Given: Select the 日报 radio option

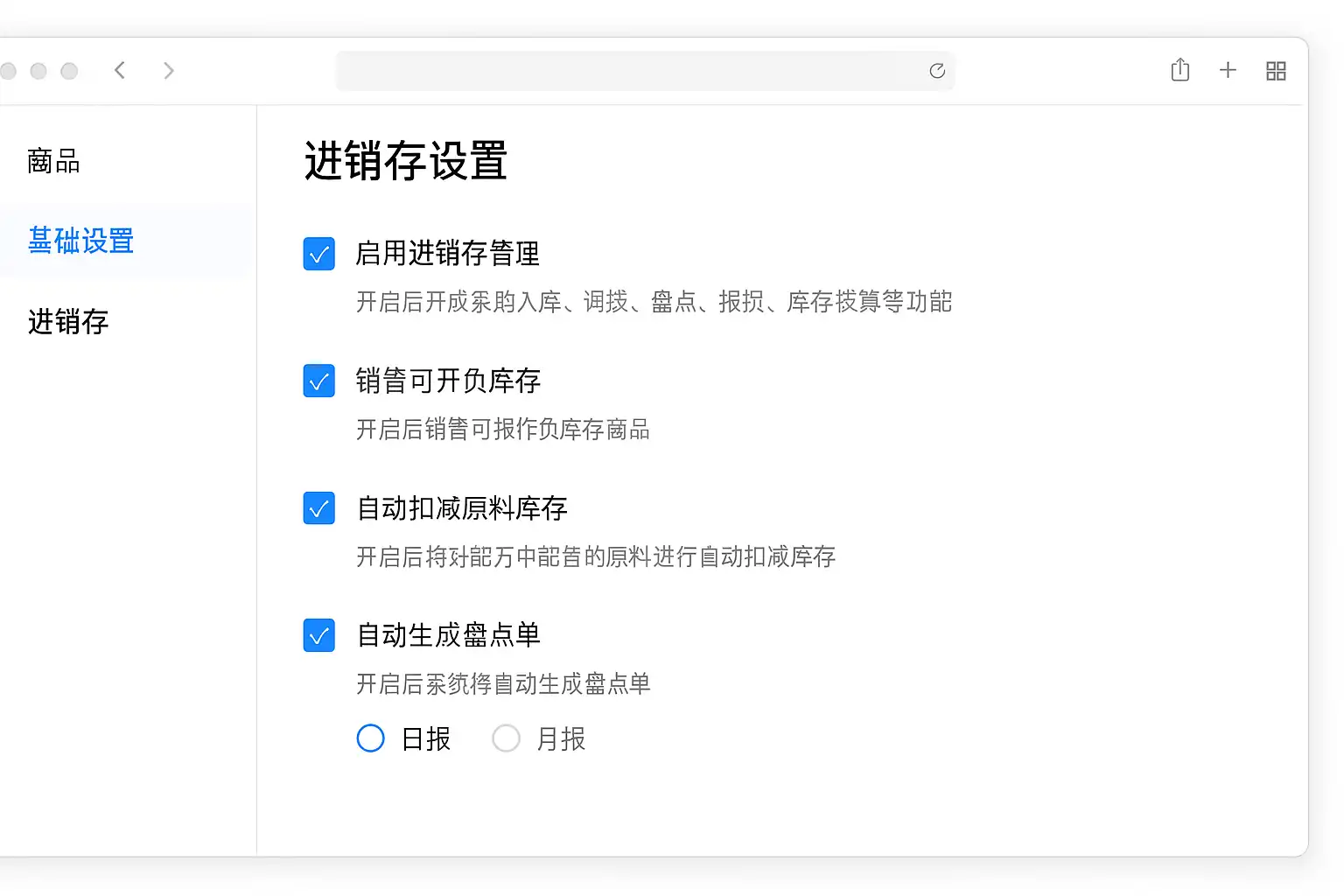Looking at the screenshot, I should [x=371, y=738].
